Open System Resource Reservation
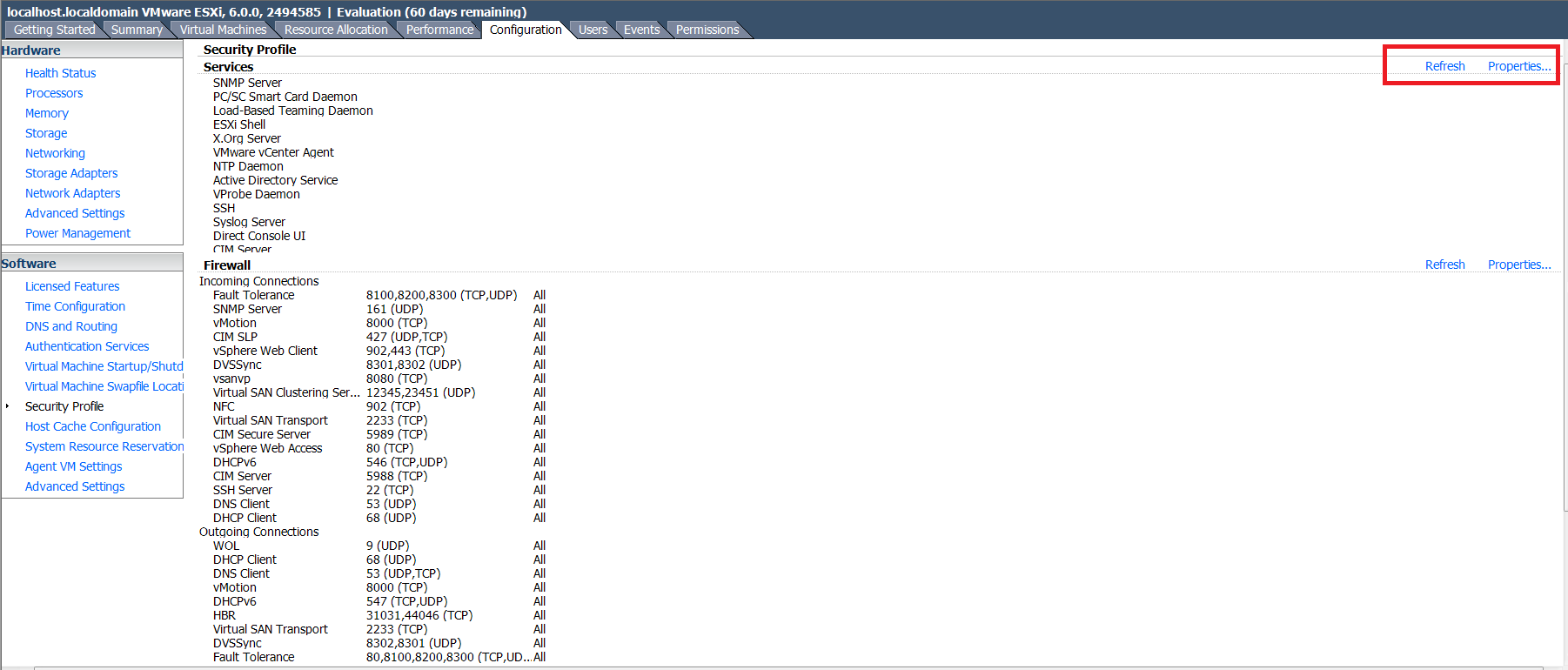 click(x=104, y=446)
